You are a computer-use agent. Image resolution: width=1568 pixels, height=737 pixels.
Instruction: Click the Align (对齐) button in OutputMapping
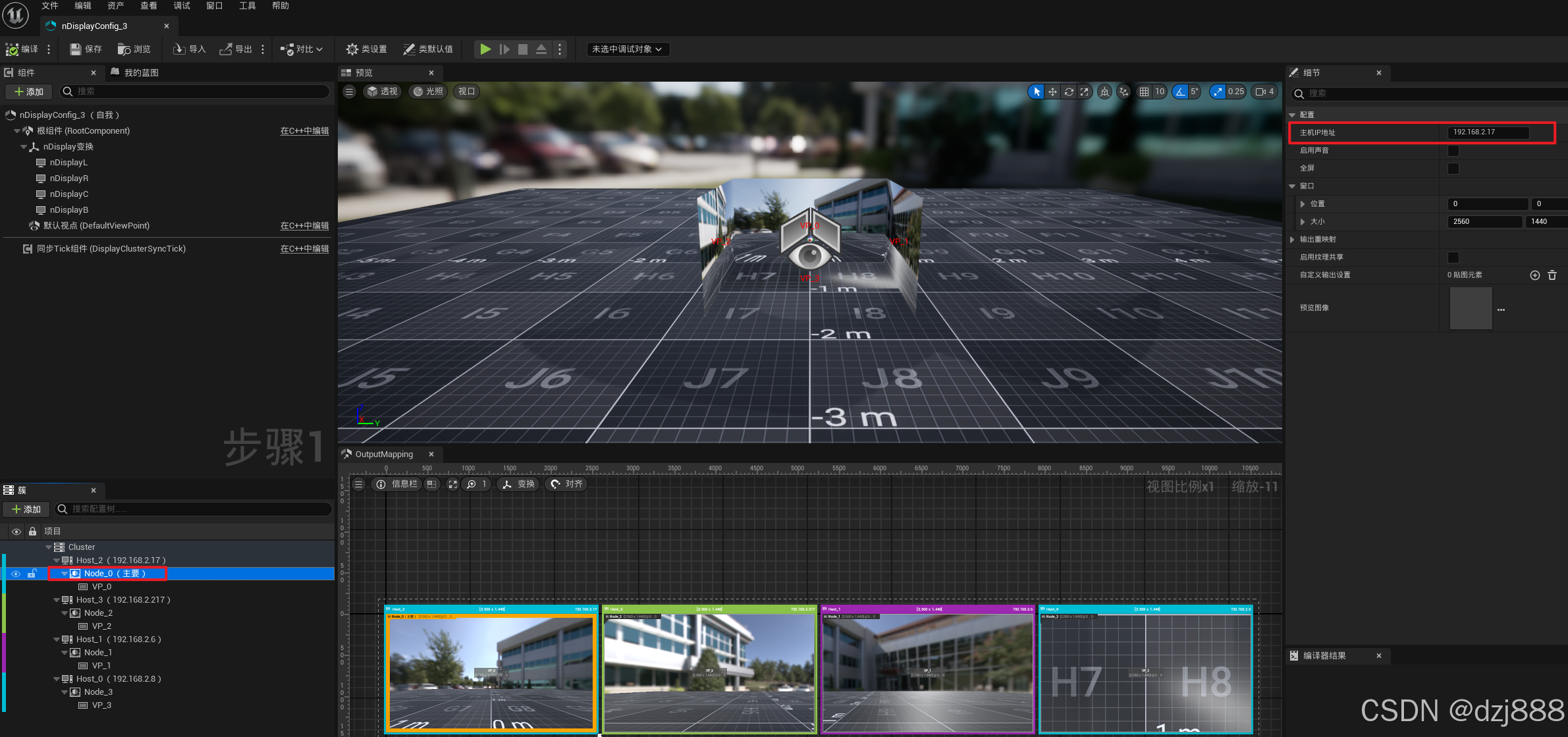click(x=567, y=484)
